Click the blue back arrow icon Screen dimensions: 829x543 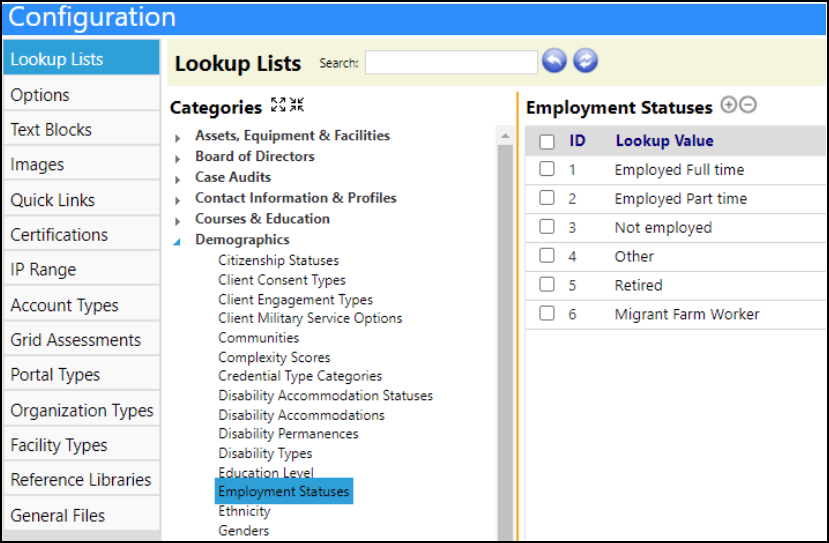(x=554, y=61)
